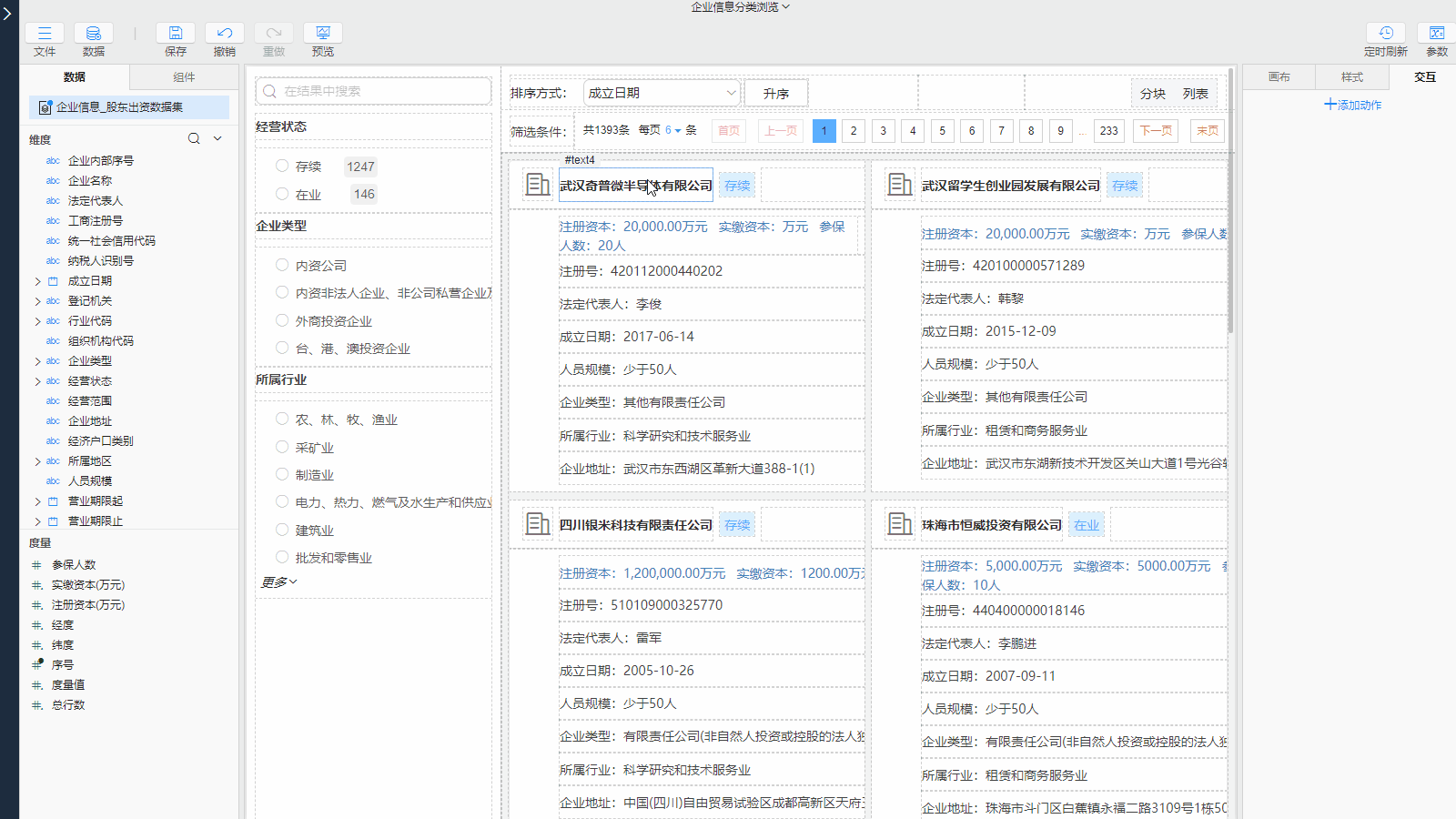Open 预览 (Preview) from the toolbar
The image size is (1456, 819).
[322, 34]
